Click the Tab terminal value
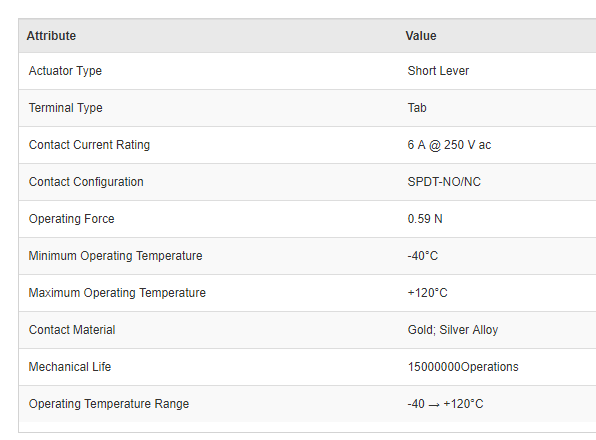 [x=417, y=108]
